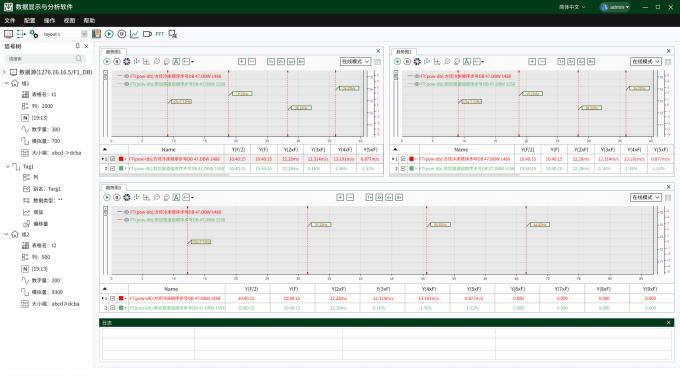Start acquisition with main toolbar play icon

click(109, 34)
